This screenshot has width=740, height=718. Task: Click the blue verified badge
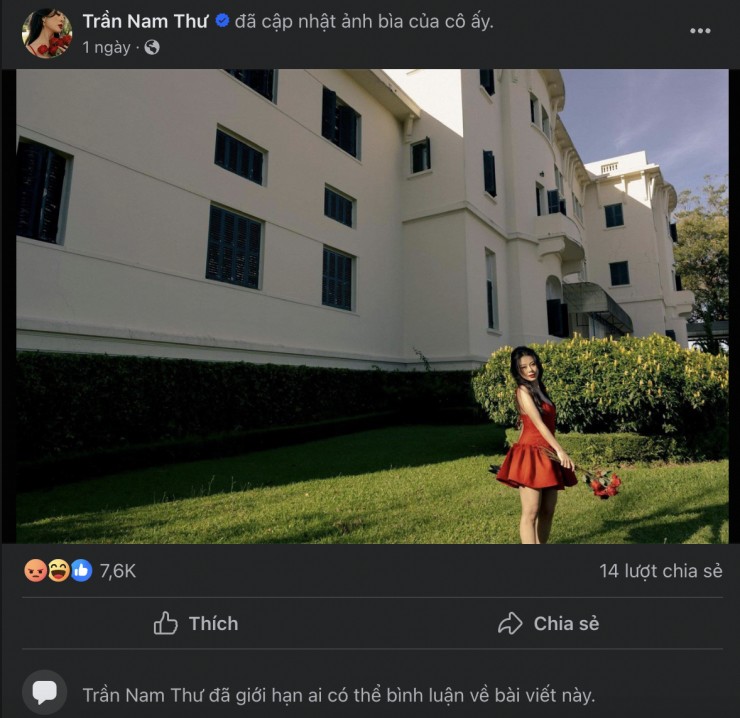tap(222, 21)
